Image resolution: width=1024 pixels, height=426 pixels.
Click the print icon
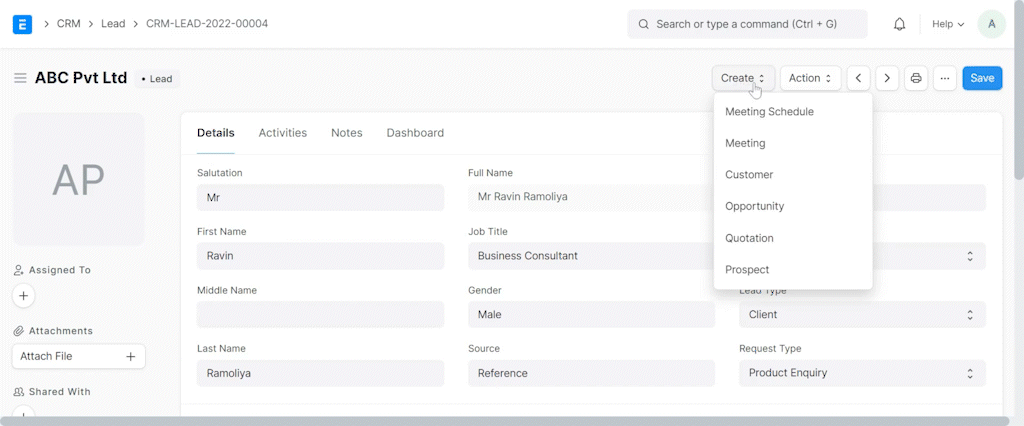coord(916,78)
